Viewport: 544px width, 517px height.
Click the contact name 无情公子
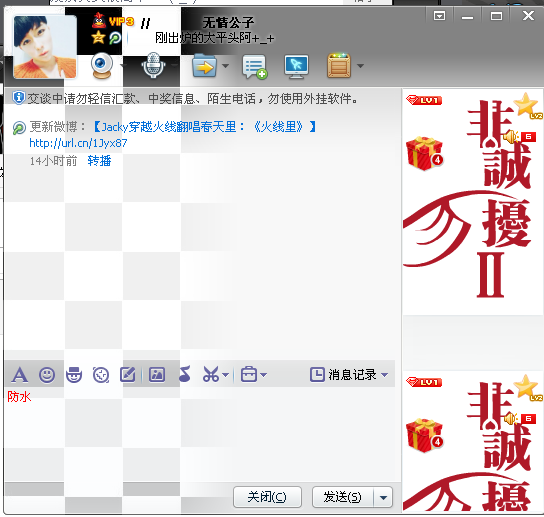[228, 23]
